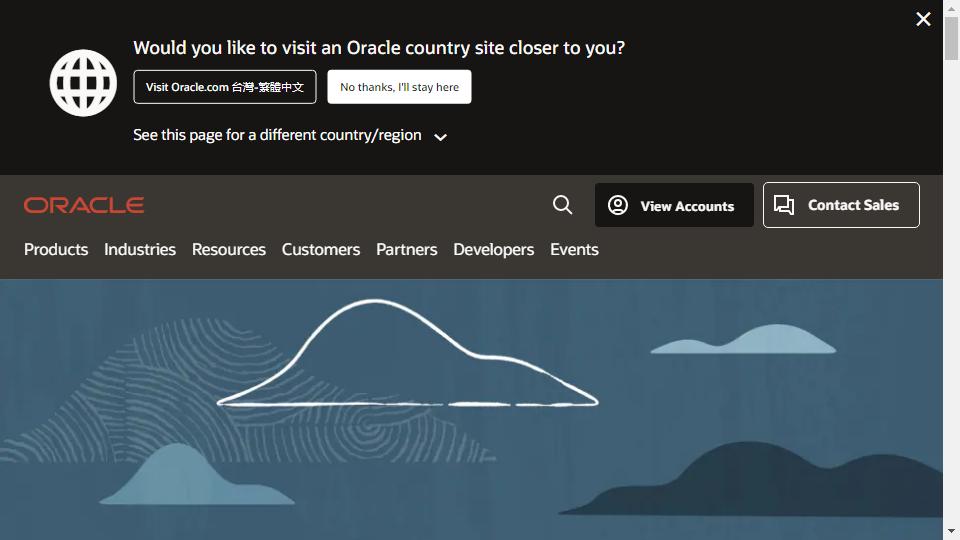Go to the Customers section

point(321,249)
